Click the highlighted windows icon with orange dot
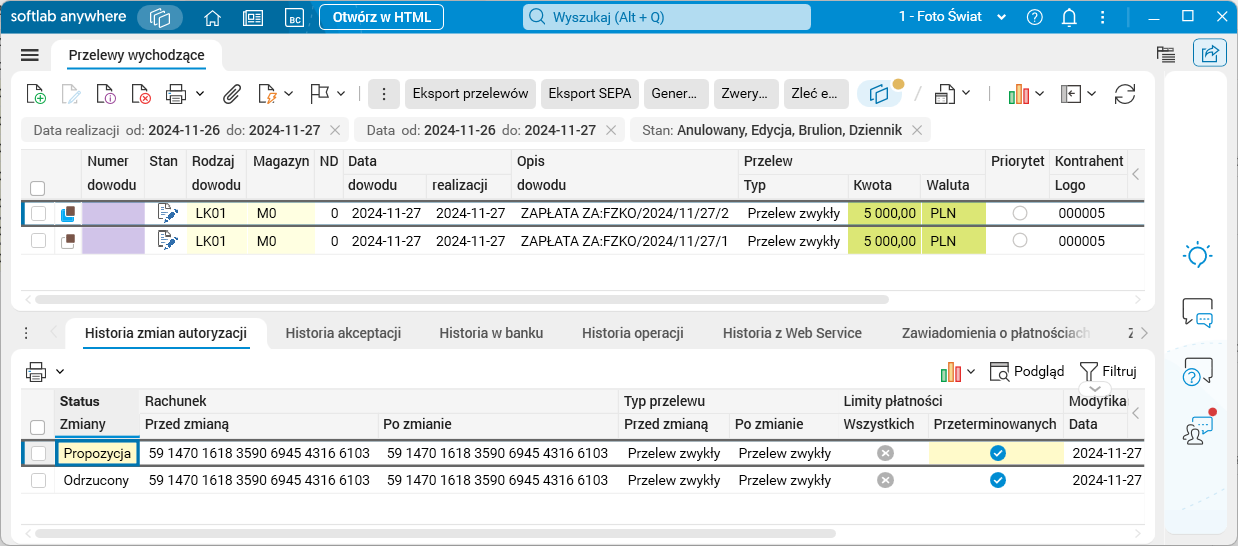This screenshot has height=546, width=1238. pos(880,93)
